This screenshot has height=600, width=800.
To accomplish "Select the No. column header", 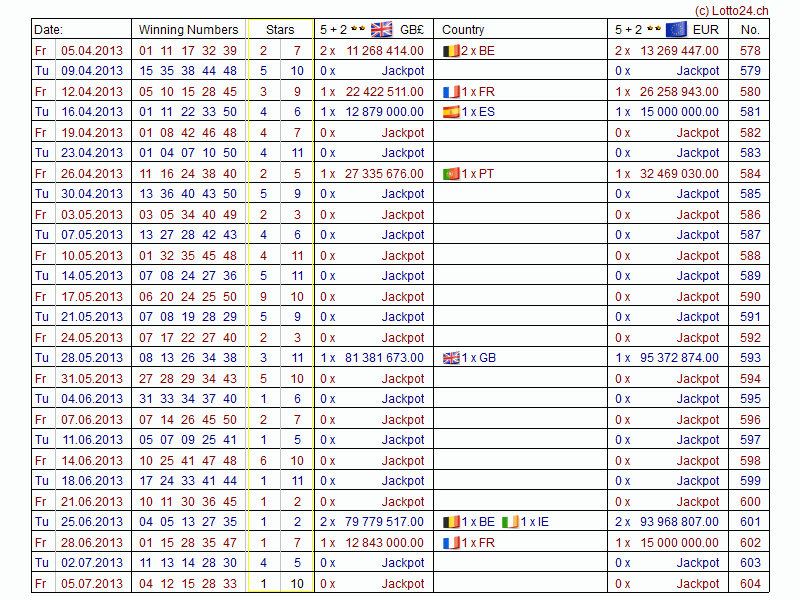I will (750, 30).
